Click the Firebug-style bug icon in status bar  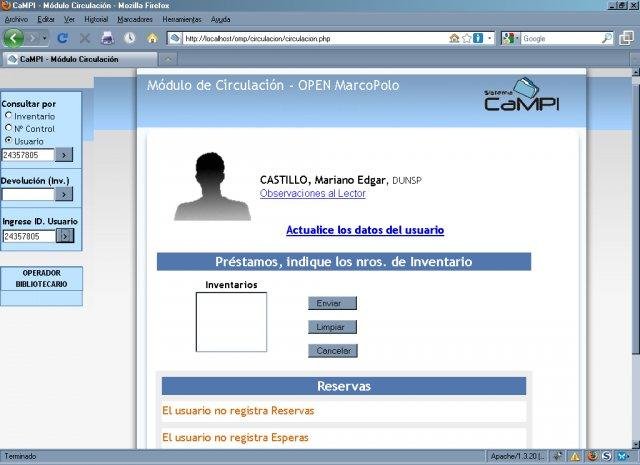point(592,456)
